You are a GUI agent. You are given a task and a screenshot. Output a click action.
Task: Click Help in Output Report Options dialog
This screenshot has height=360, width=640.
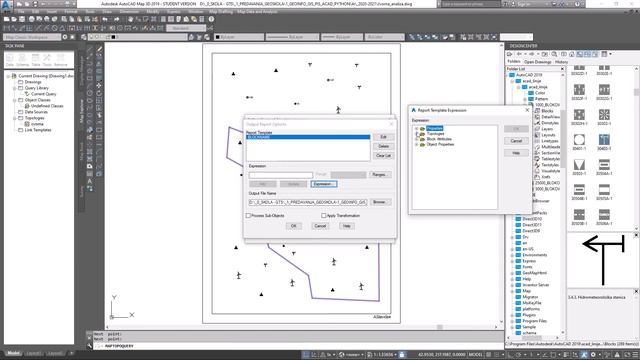point(346,226)
